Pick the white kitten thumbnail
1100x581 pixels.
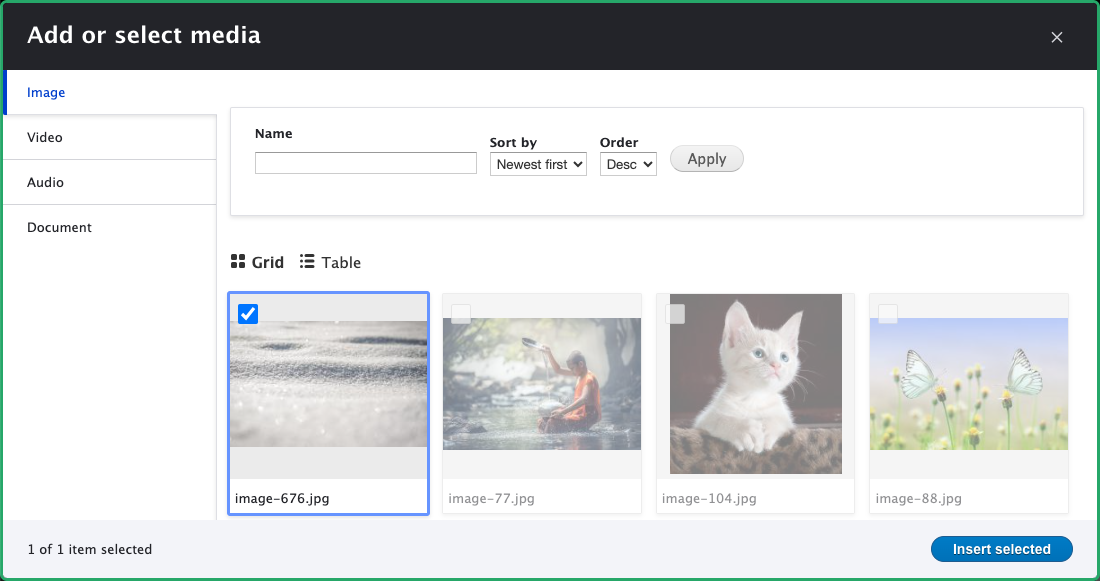(x=756, y=384)
